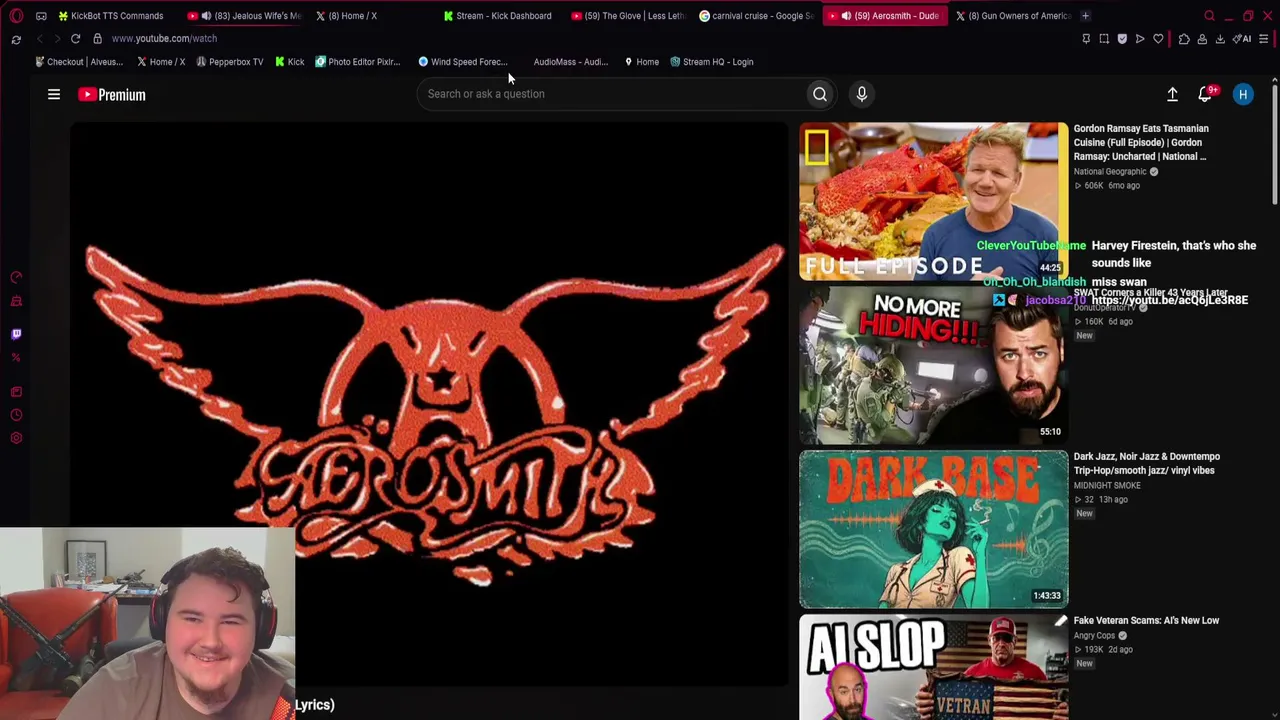This screenshot has width=1280, height=720.
Task: Click the Aerosmith video player
Action: 428,404
